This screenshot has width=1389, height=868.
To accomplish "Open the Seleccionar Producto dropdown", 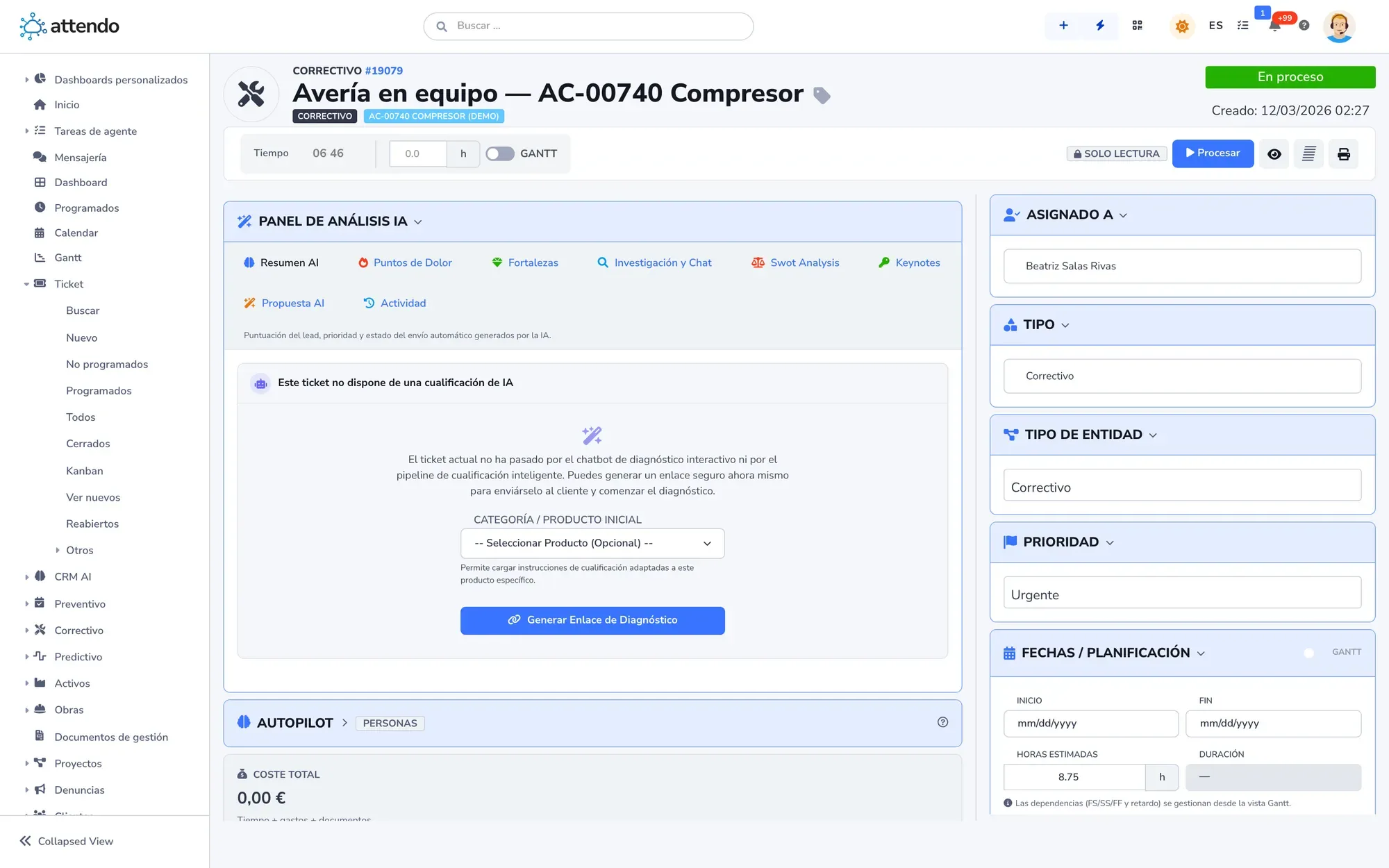I will (x=592, y=543).
